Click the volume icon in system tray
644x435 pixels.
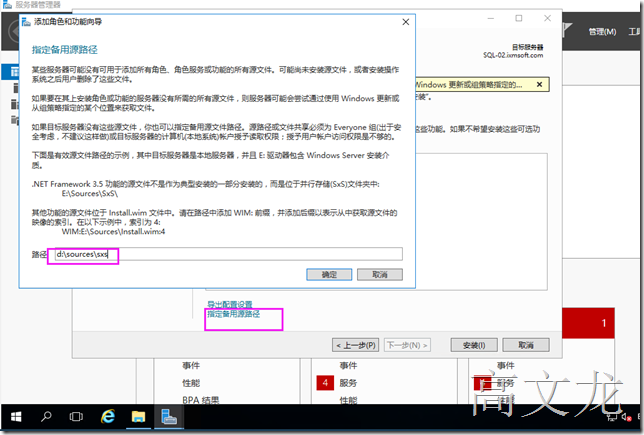pyautogui.click(x=626, y=417)
